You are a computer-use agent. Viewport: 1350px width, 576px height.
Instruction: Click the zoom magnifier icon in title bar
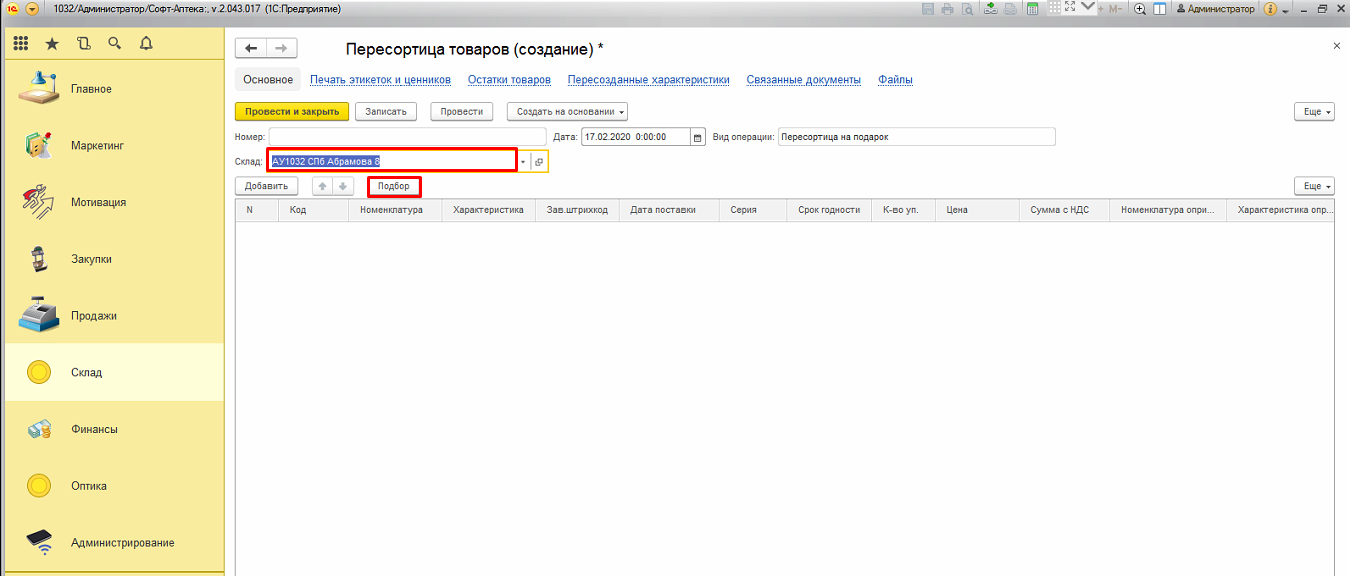(x=1139, y=9)
